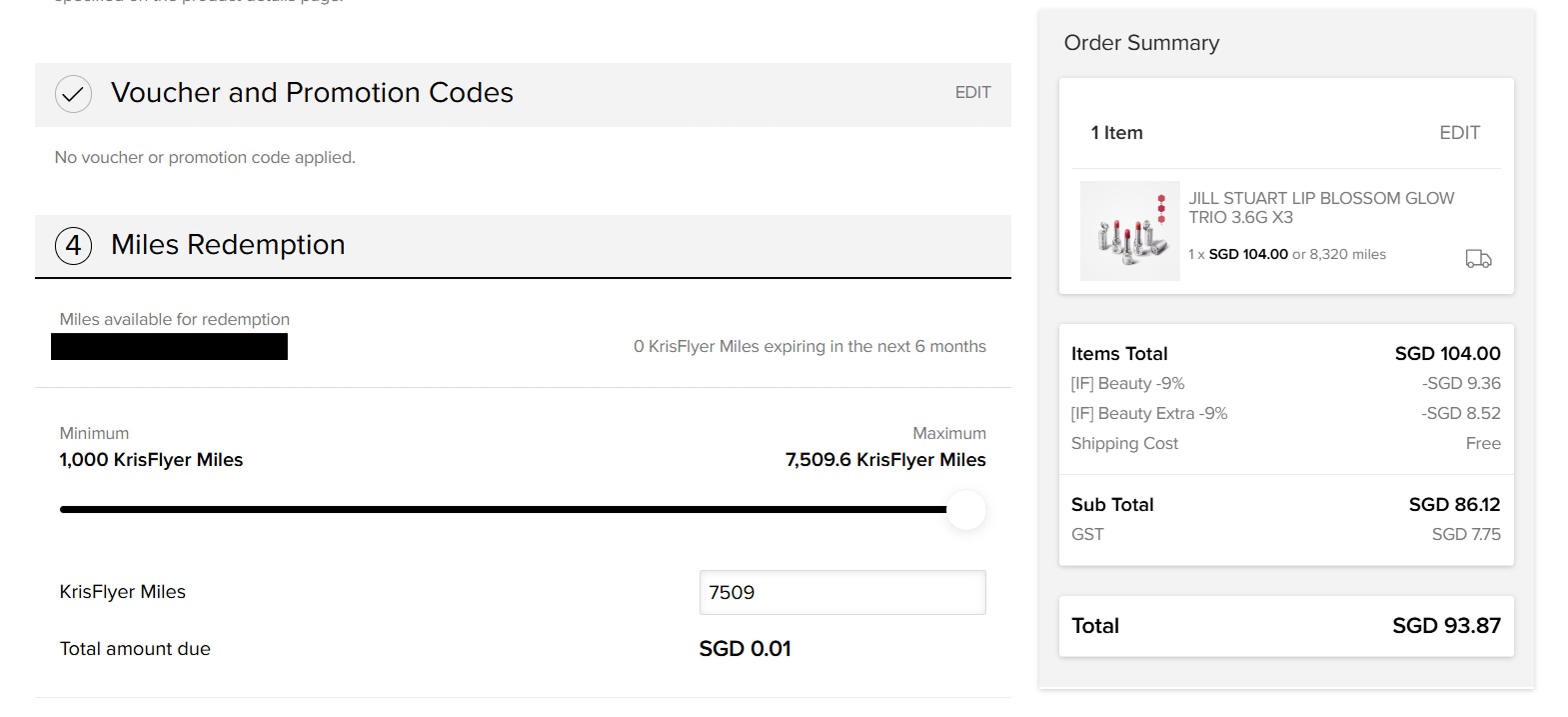Open the Jill Stuart lip trio product thumbnail
Viewport: 1568px width, 717px height.
coord(1129,231)
